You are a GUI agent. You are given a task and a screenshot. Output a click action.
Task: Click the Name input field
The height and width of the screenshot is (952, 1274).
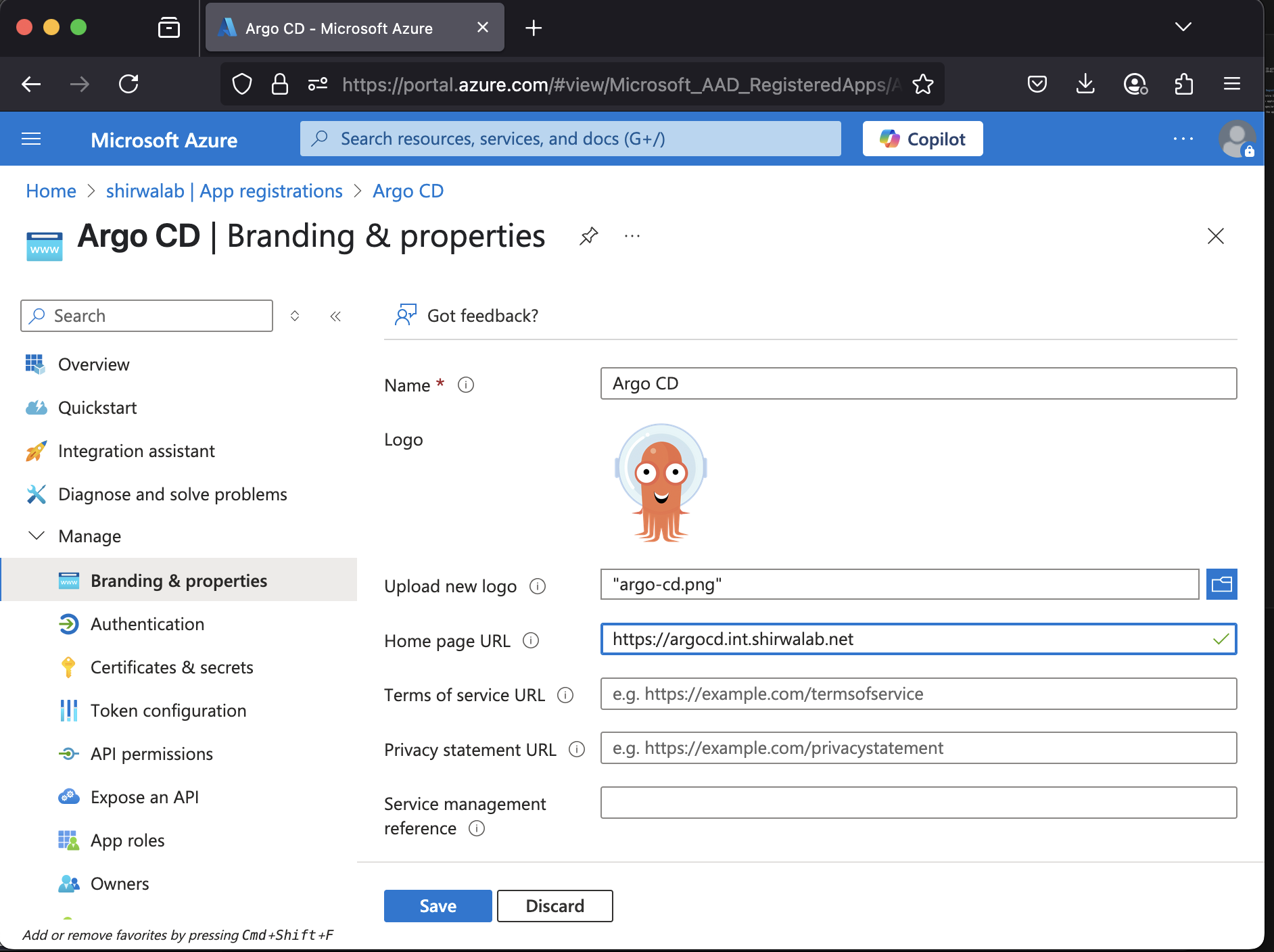coord(918,383)
